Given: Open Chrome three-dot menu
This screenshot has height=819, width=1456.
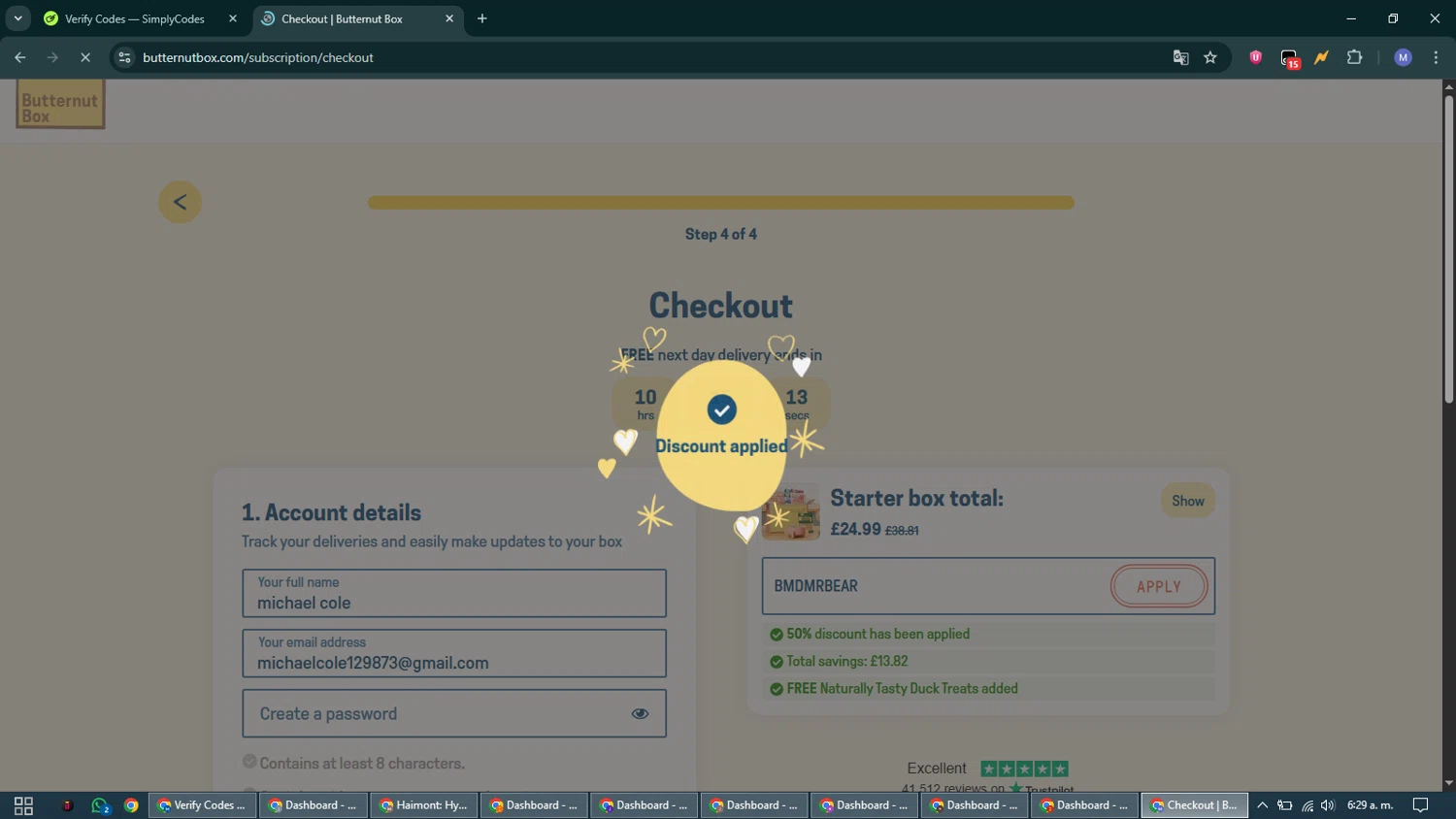Looking at the screenshot, I should 1436,57.
